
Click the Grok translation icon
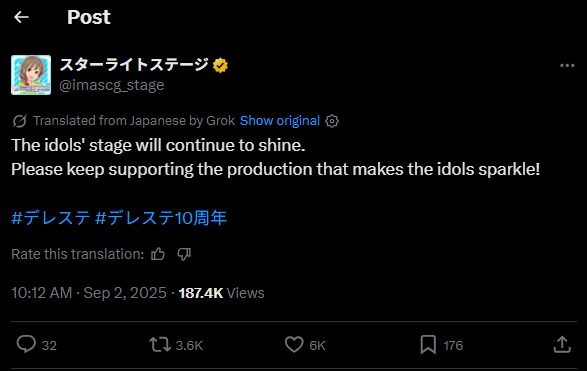(x=19, y=121)
